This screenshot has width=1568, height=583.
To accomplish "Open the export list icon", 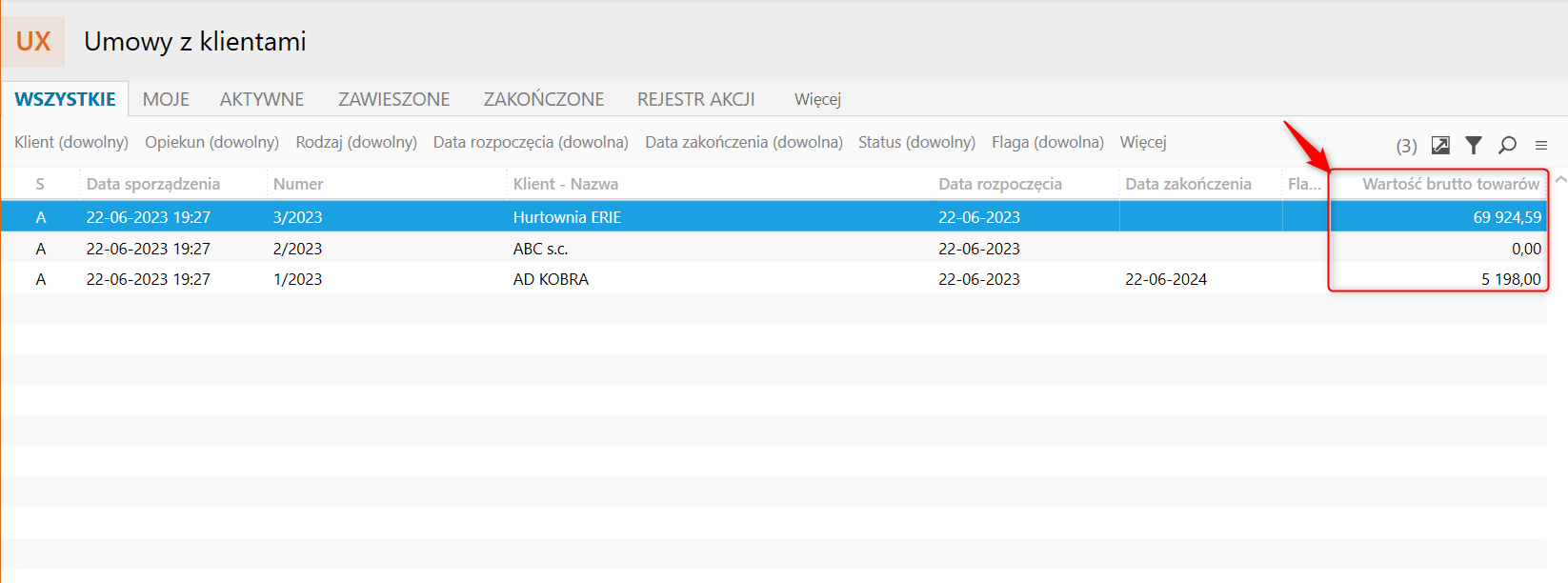I will pos(1440,145).
